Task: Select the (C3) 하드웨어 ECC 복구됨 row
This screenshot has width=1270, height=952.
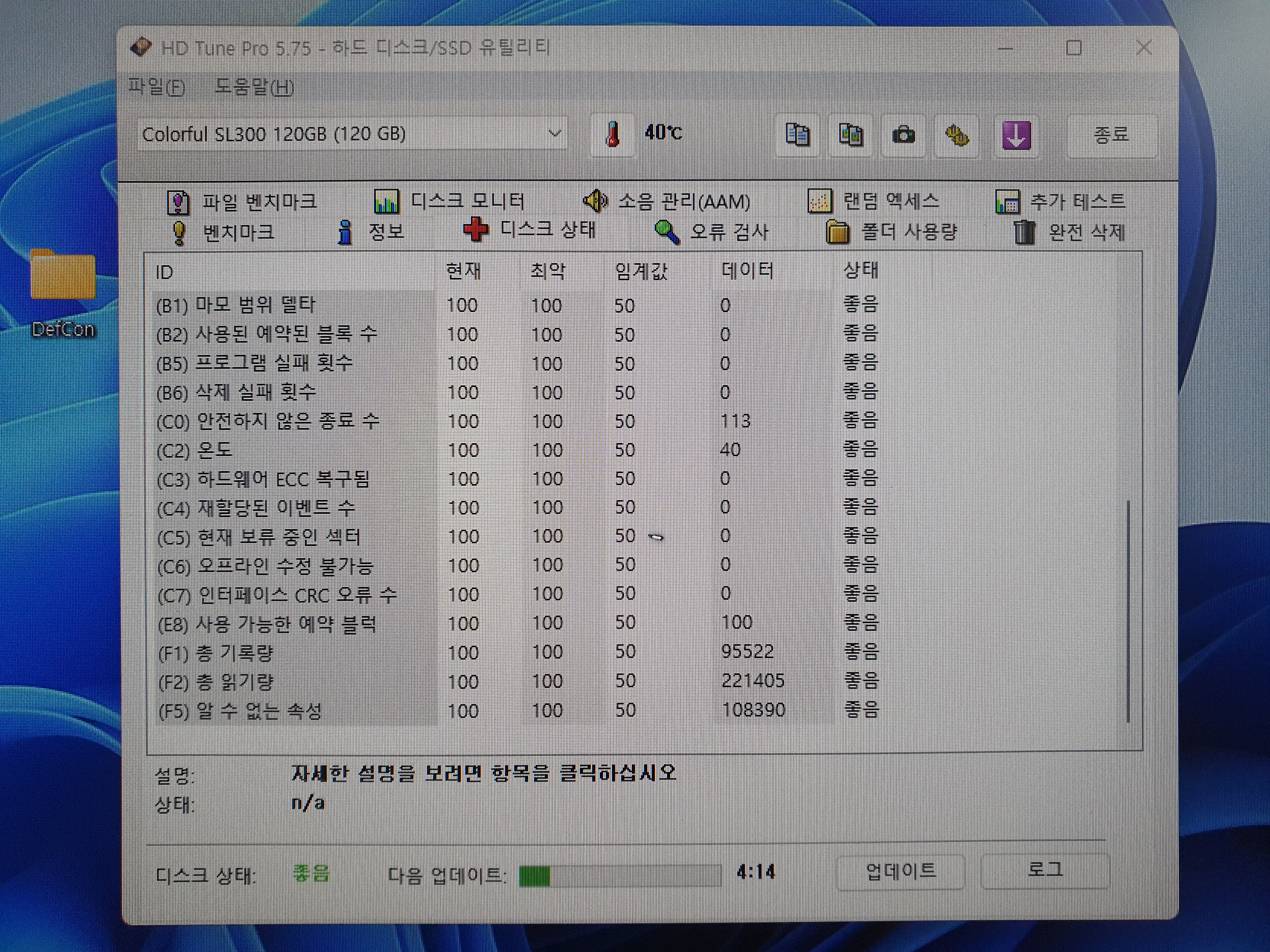Action: pos(517,478)
